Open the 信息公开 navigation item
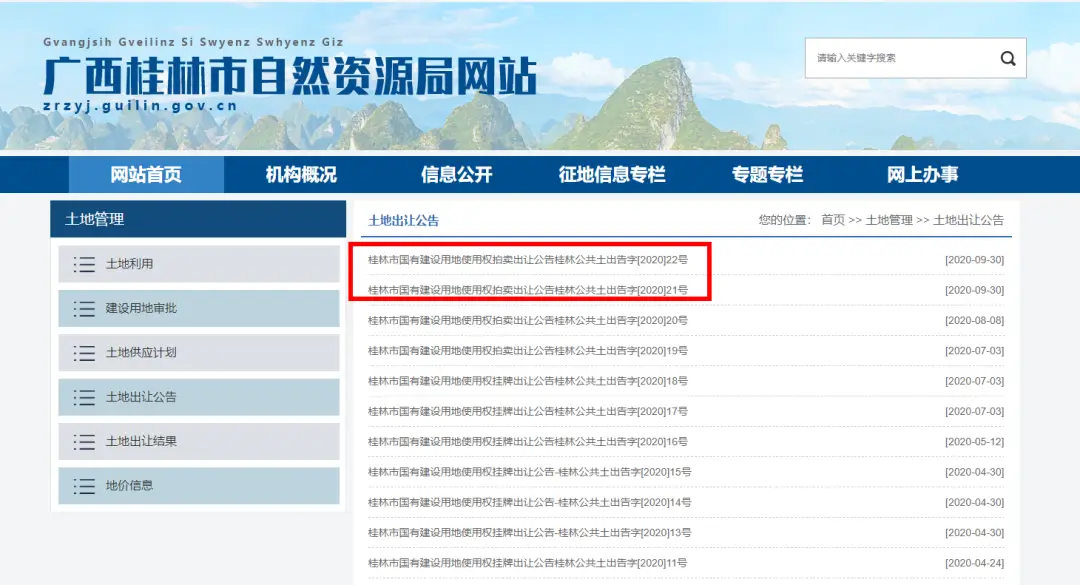Image resolution: width=1080 pixels, height=585 pixels. (x=457, y=174)
